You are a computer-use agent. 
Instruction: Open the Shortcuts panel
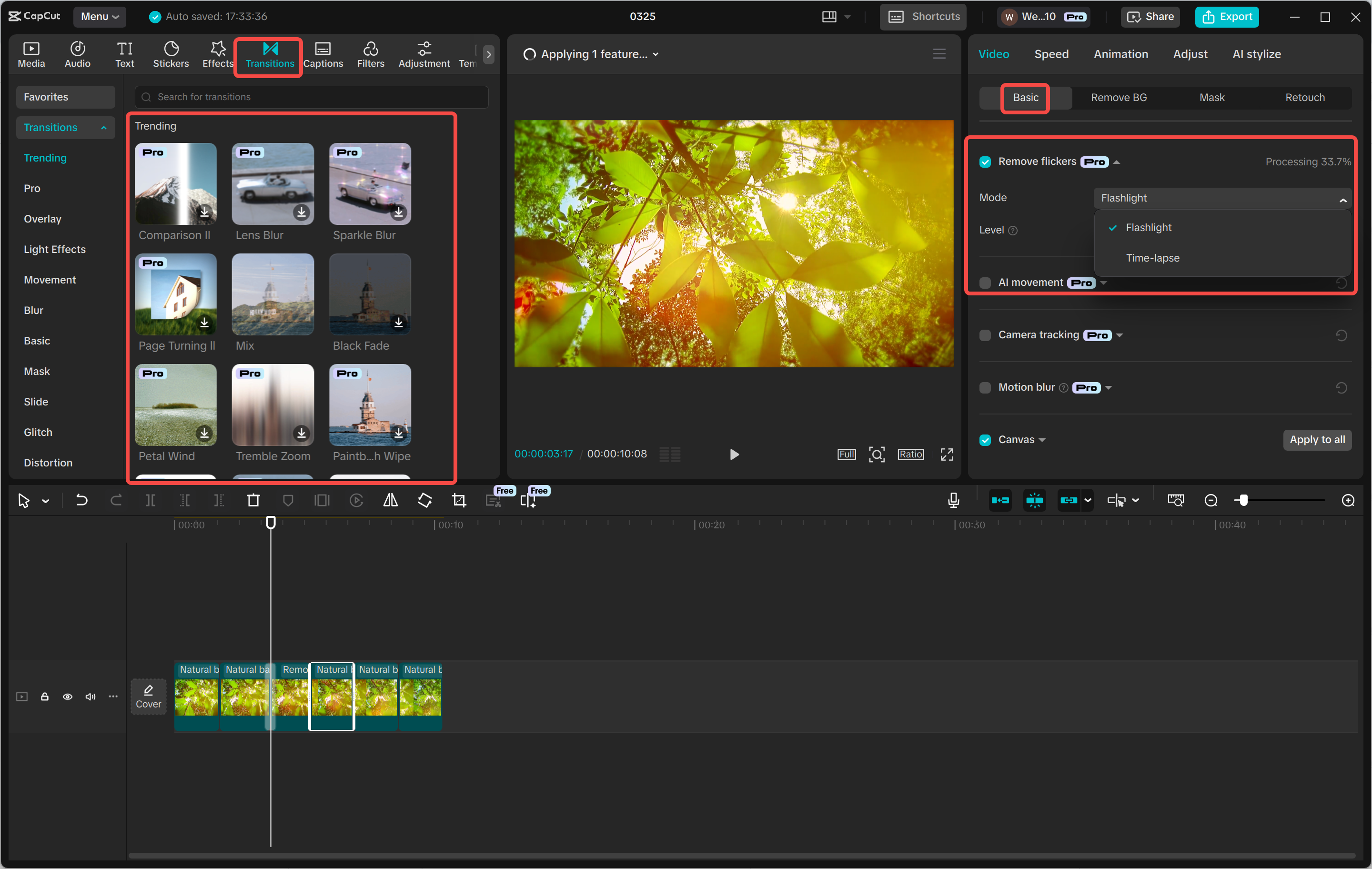(x=923, y=17)
